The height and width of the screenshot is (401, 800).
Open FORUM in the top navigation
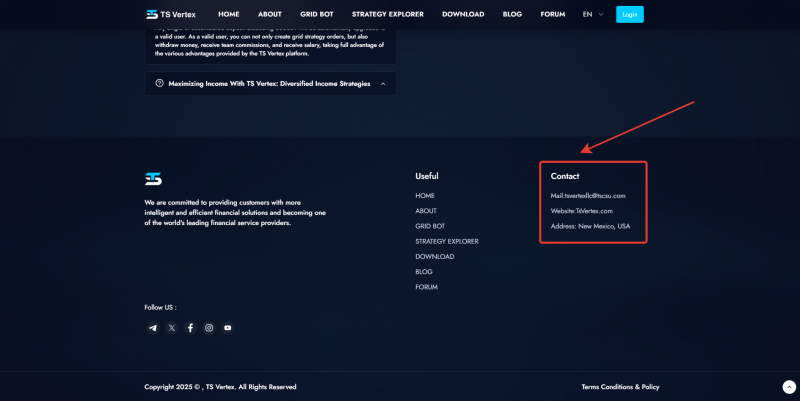[x=553, y=14]
